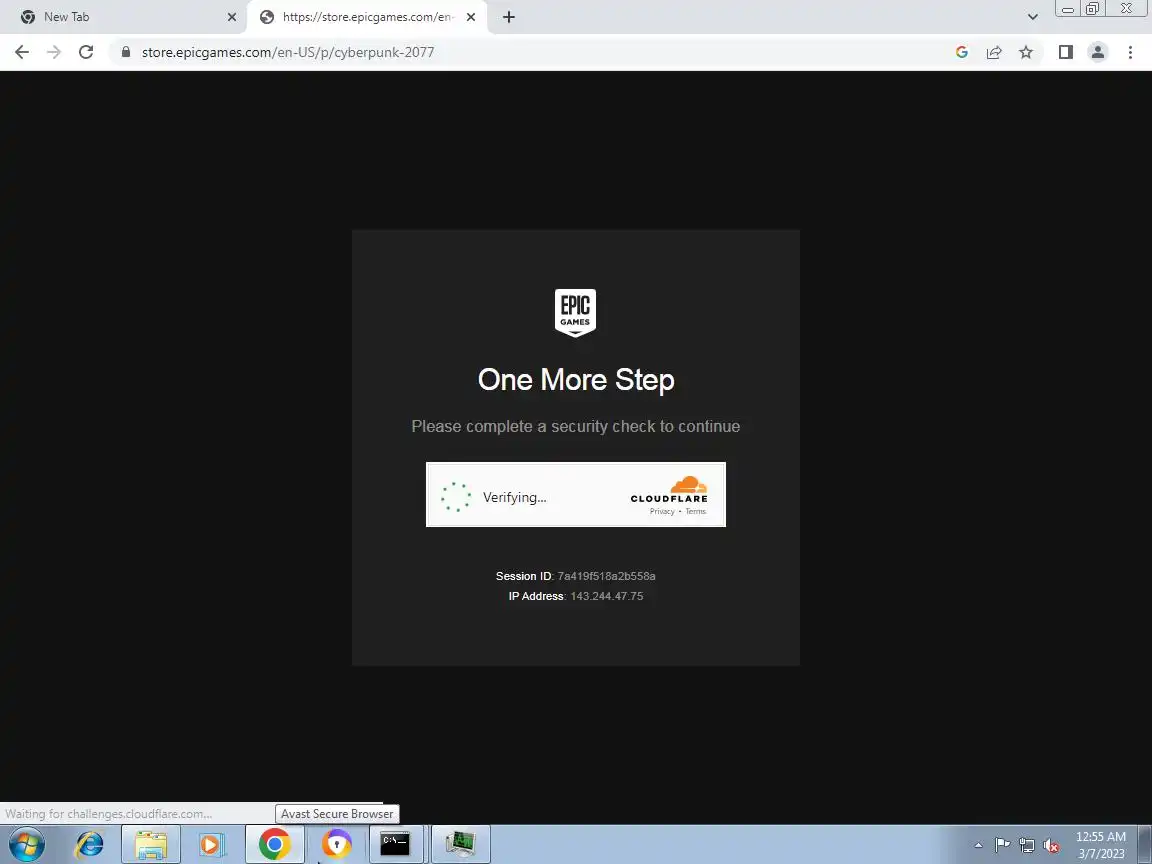Open the Windows Start menu
Viewport: 1152px width, 864px height.
click(27, 844)
